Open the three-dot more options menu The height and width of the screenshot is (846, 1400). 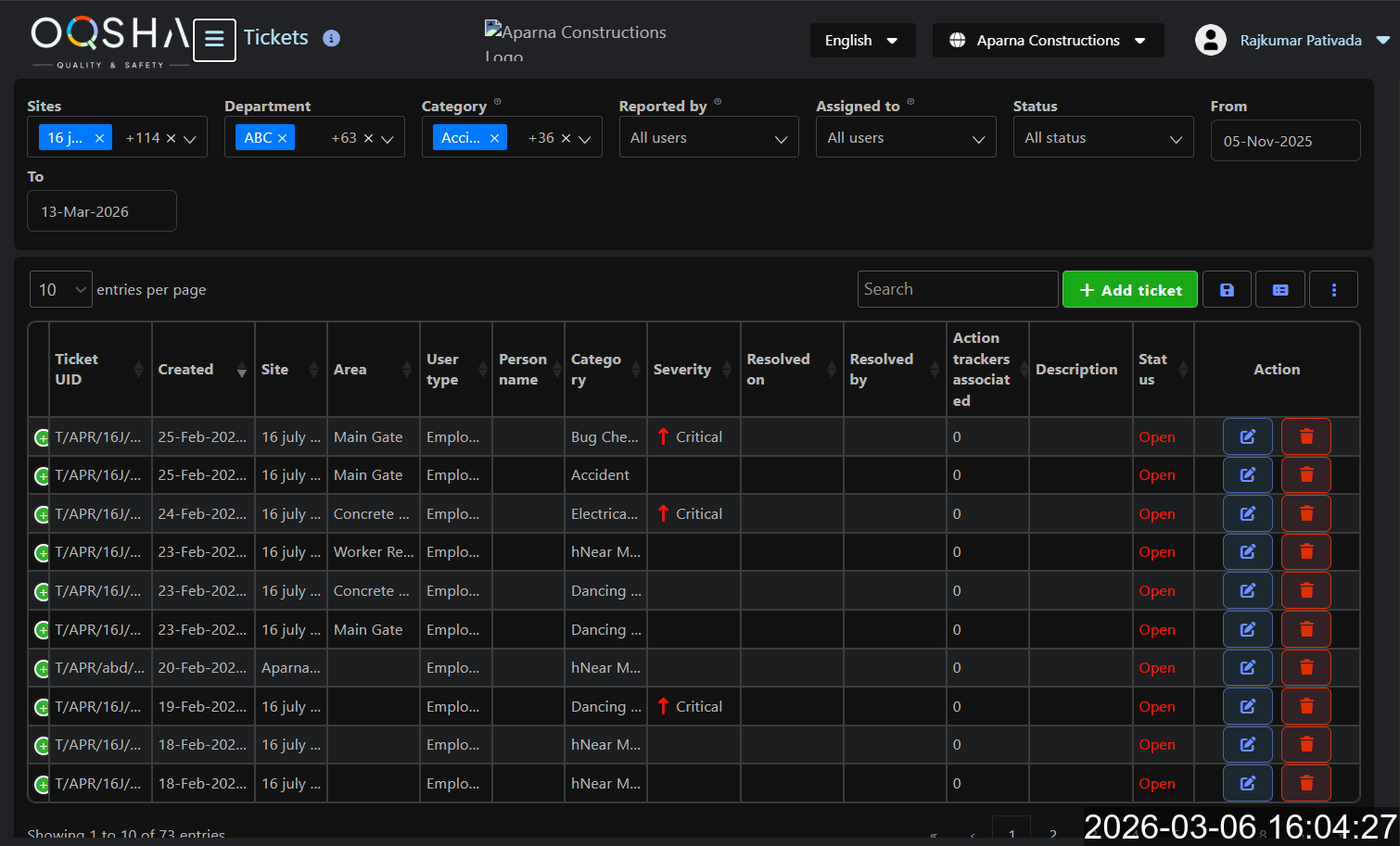(1333, 290)
